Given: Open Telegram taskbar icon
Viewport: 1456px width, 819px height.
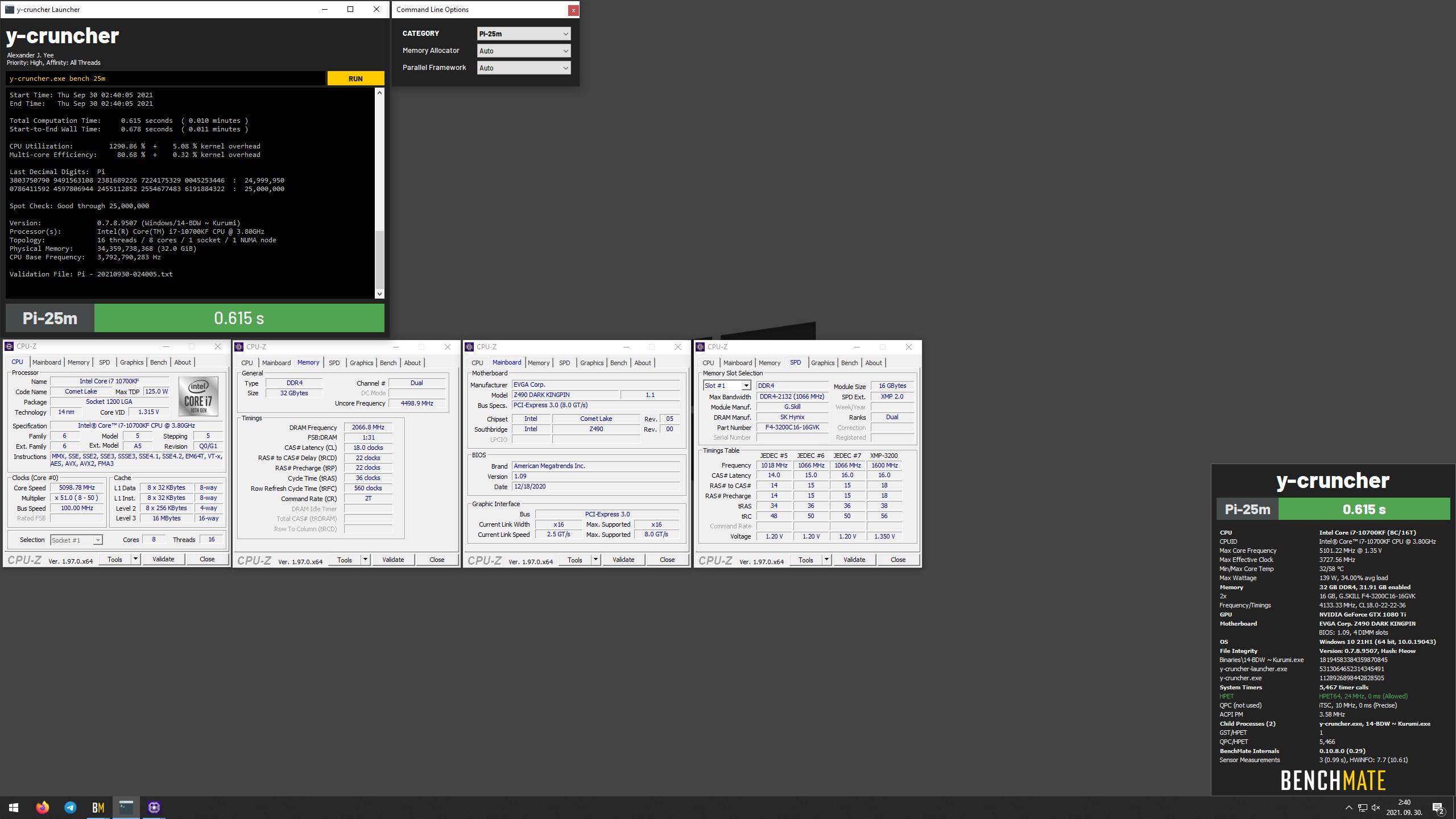Looking at the screenshot, I should coord(70,808).
